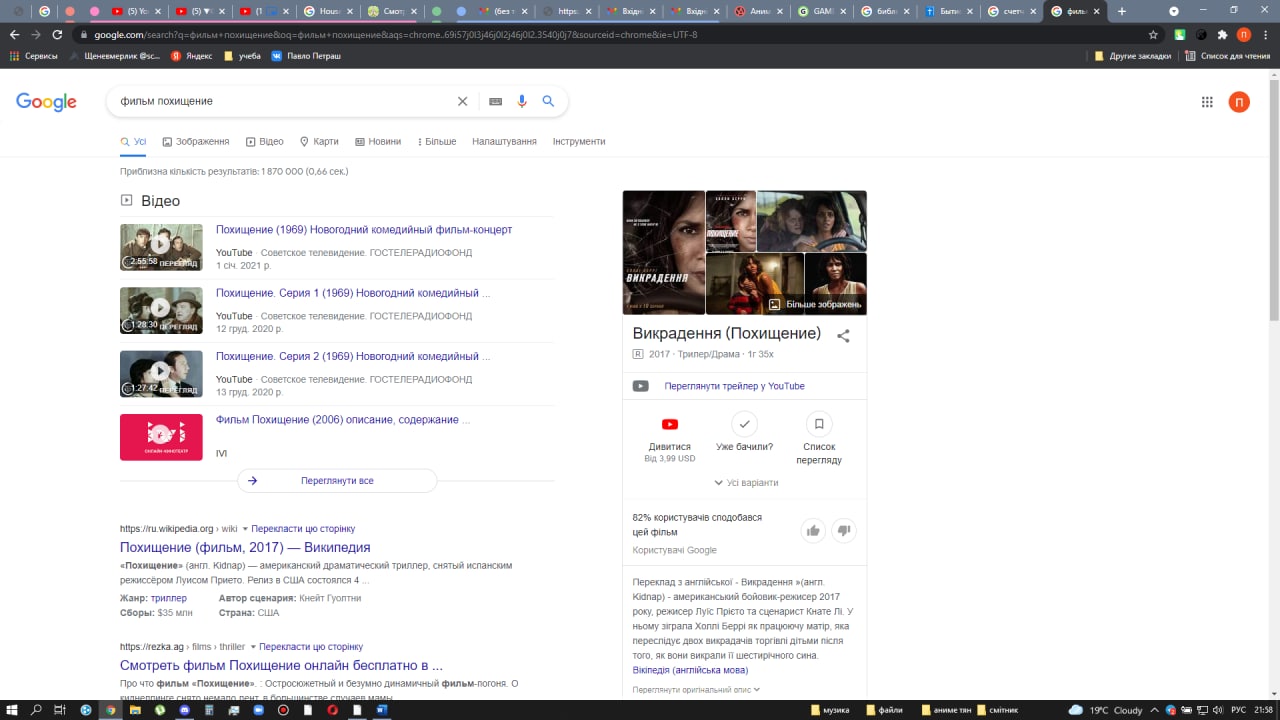Image resolution: width=1280 pixels, height=720 pixels.
Task: Open Список для чтения reading list
Action: (1227, 56)
